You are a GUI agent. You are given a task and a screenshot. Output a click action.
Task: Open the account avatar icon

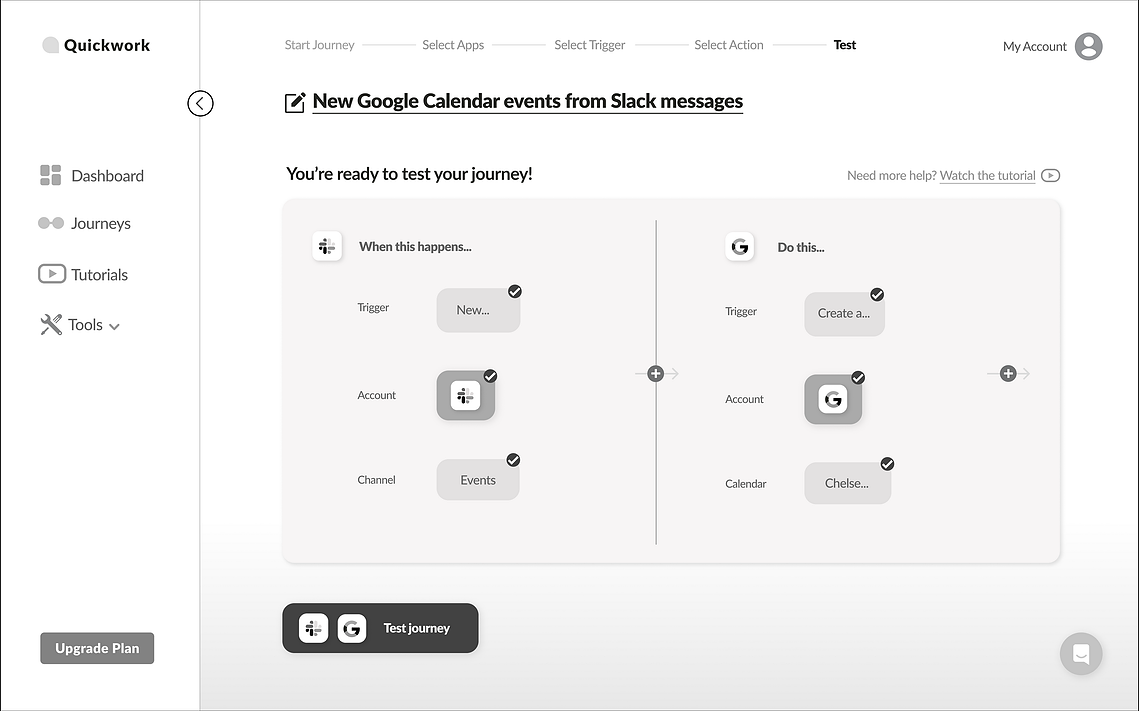coord(1089,46)
